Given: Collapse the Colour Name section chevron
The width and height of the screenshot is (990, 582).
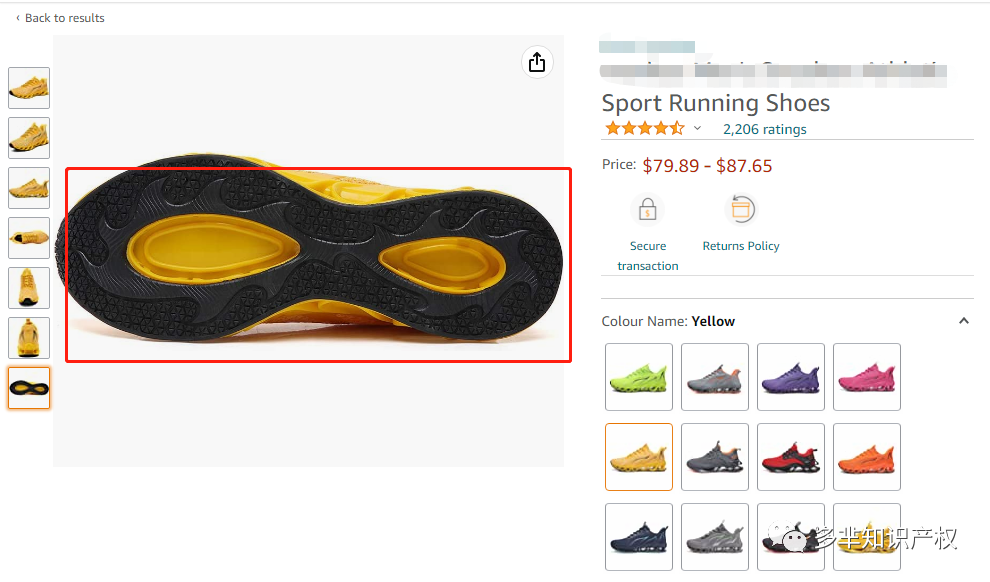Looking at the screenshot, I should click(x=963, y=321).
